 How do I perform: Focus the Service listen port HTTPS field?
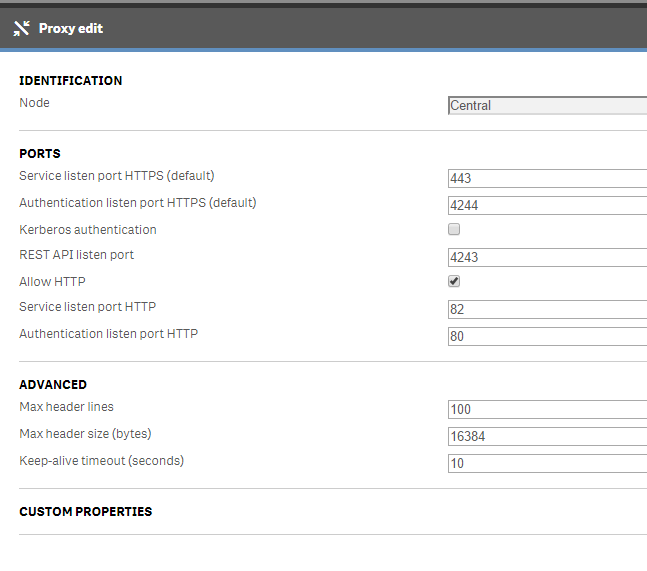547,178
